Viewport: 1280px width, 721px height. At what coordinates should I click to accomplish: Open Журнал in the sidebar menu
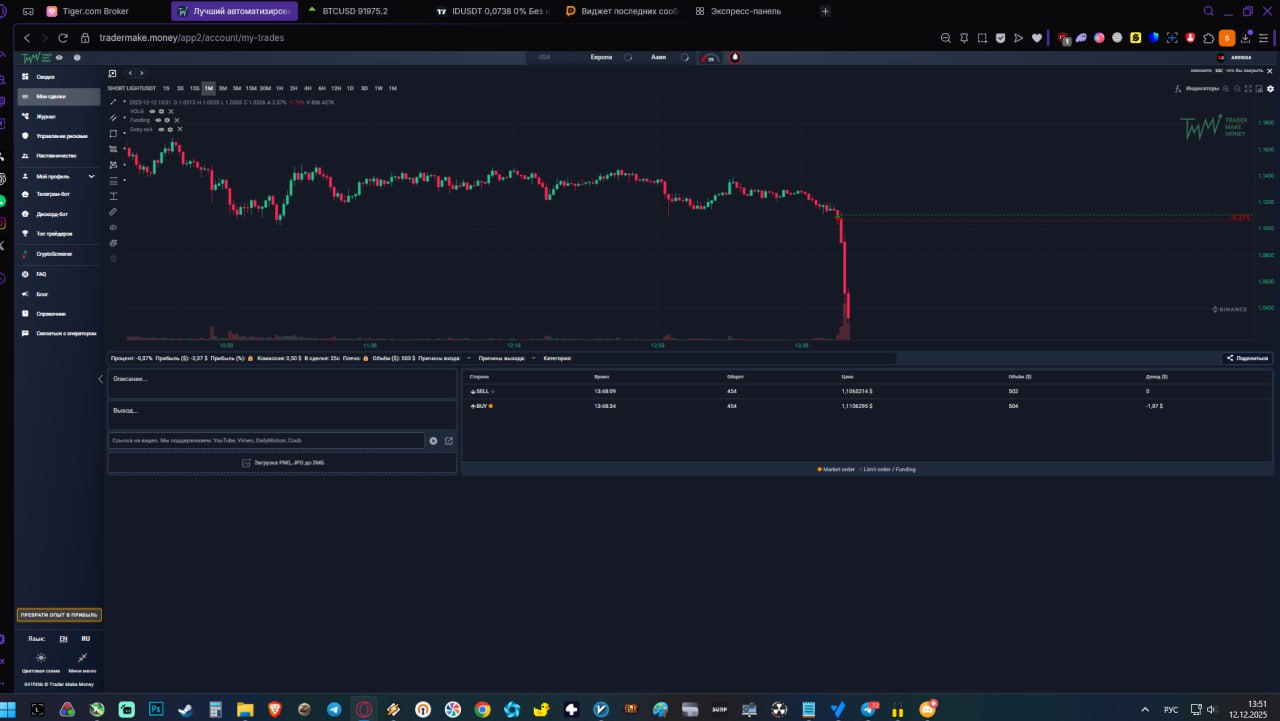tap(46, 116)
